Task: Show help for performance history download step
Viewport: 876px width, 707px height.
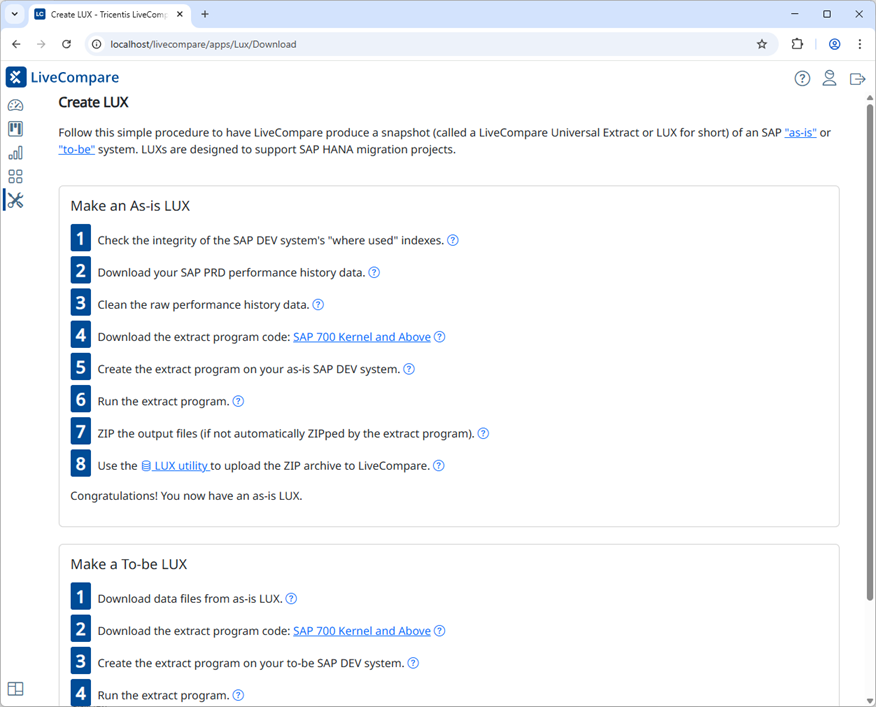Action: coord(374,272)
